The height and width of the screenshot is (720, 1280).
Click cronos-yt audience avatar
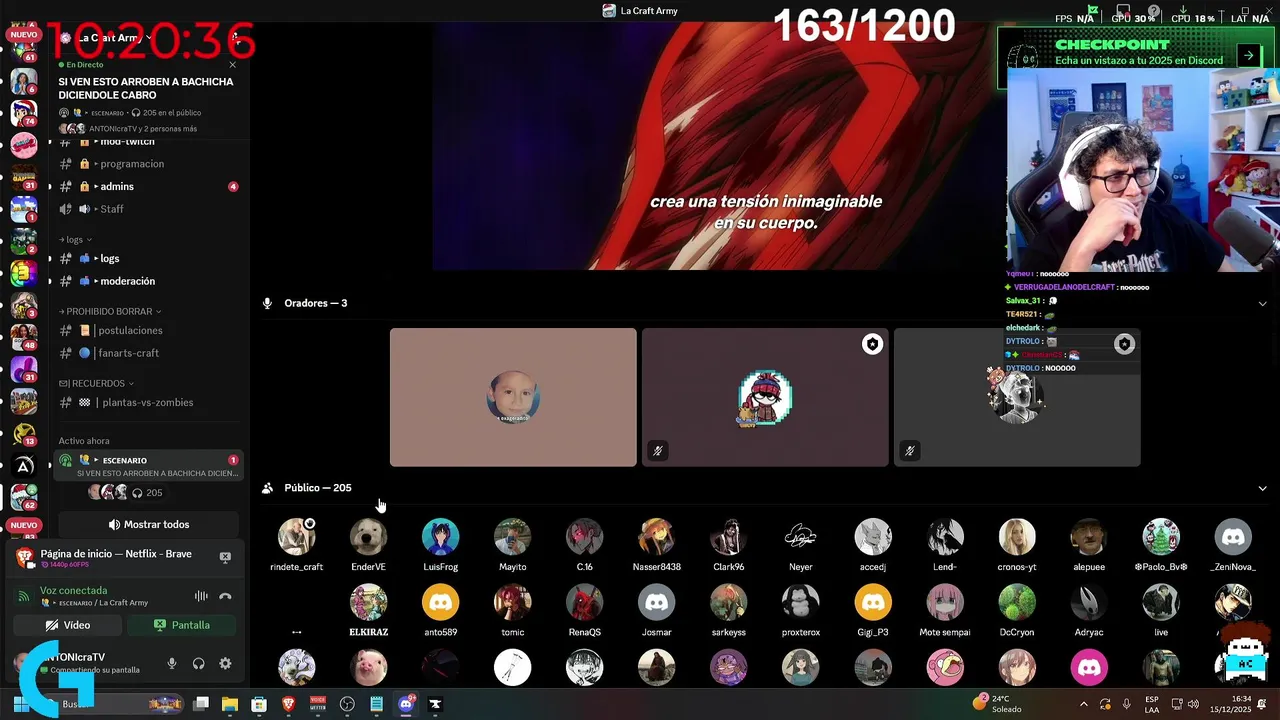tap(1017, 537)
